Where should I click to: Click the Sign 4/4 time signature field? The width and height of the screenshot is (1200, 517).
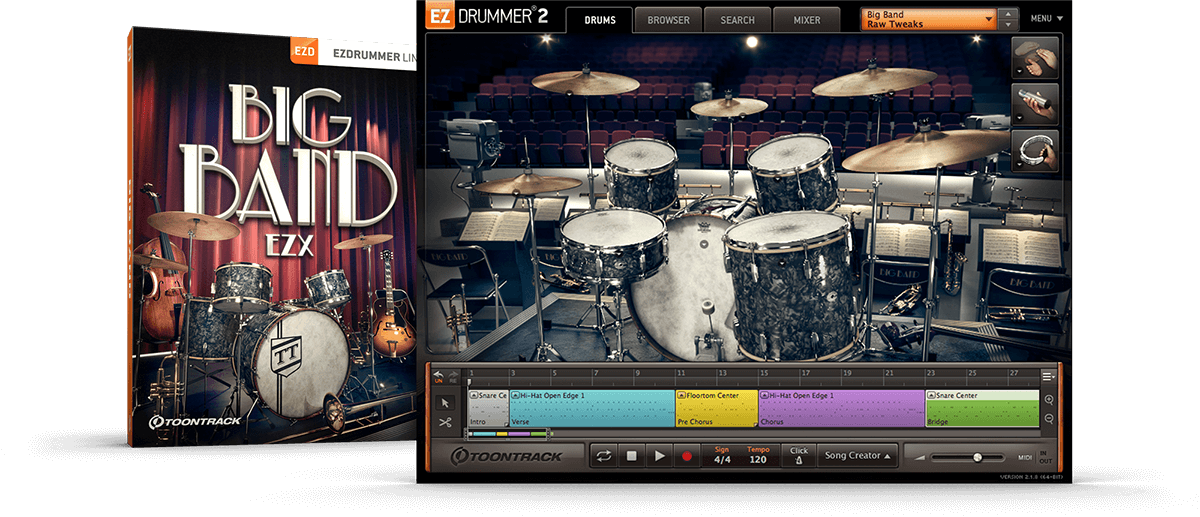(x=721, y=455)
